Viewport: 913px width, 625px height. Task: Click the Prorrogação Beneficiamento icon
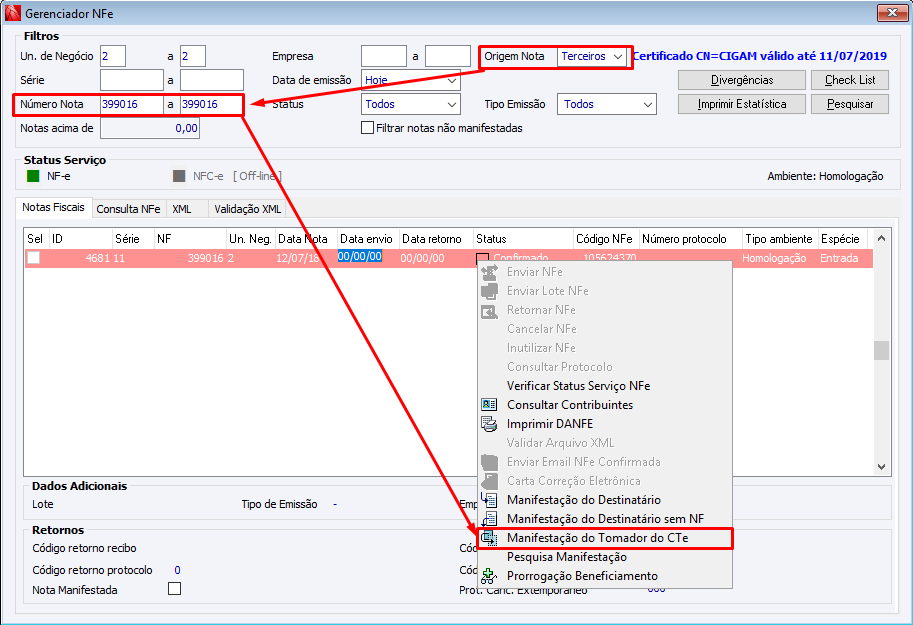click(489, 576)
